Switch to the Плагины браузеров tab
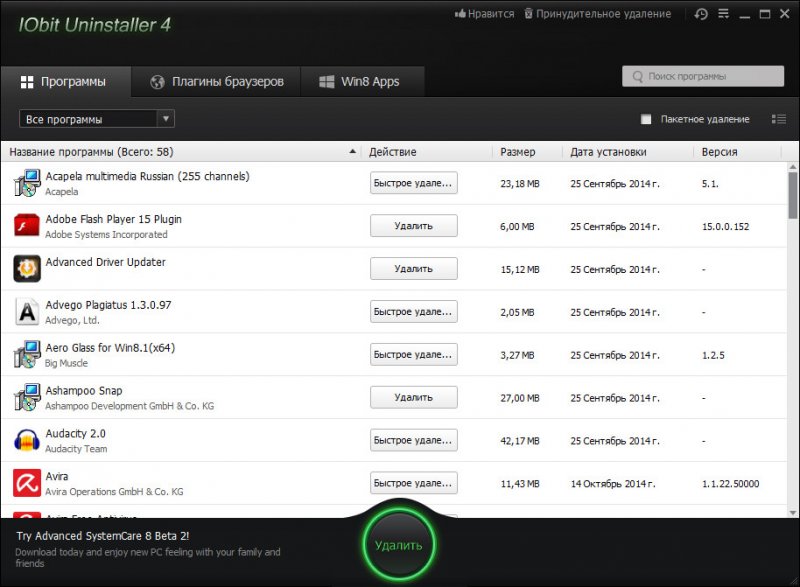The height and width of the screenshot is (587, 800). (216, 82)
